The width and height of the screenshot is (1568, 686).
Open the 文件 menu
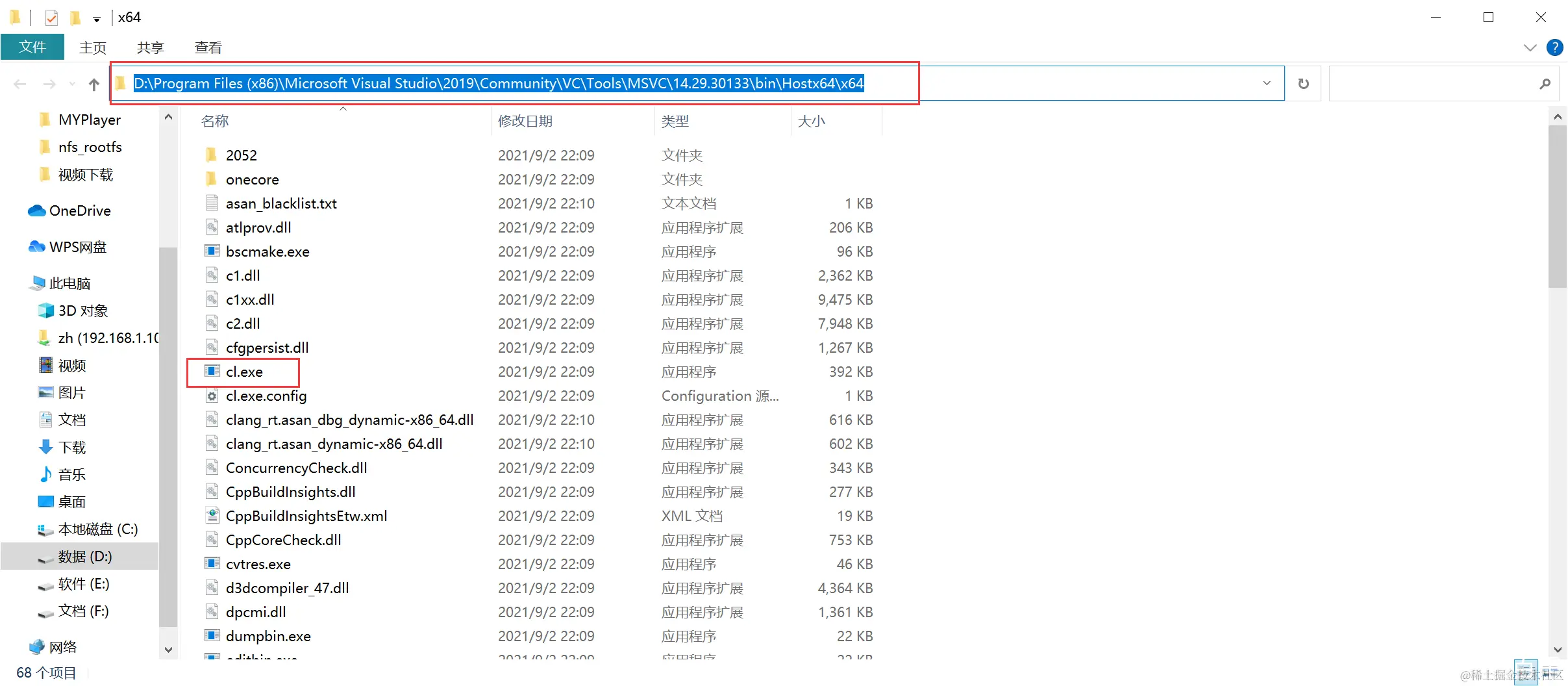click(x=32, y=47)
